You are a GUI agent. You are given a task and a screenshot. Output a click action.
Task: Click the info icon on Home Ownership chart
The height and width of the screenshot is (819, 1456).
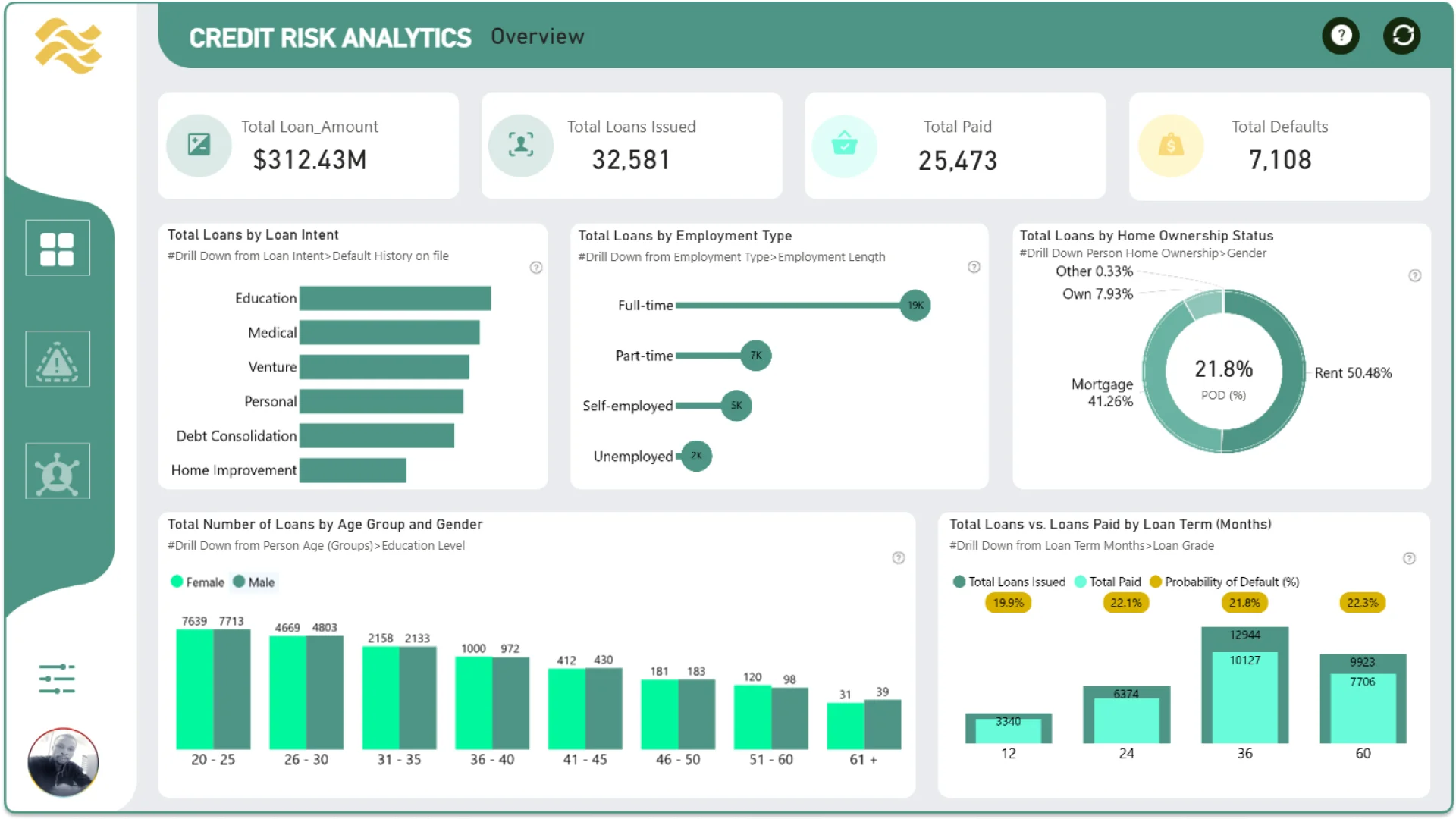[x=1415, y=276]
